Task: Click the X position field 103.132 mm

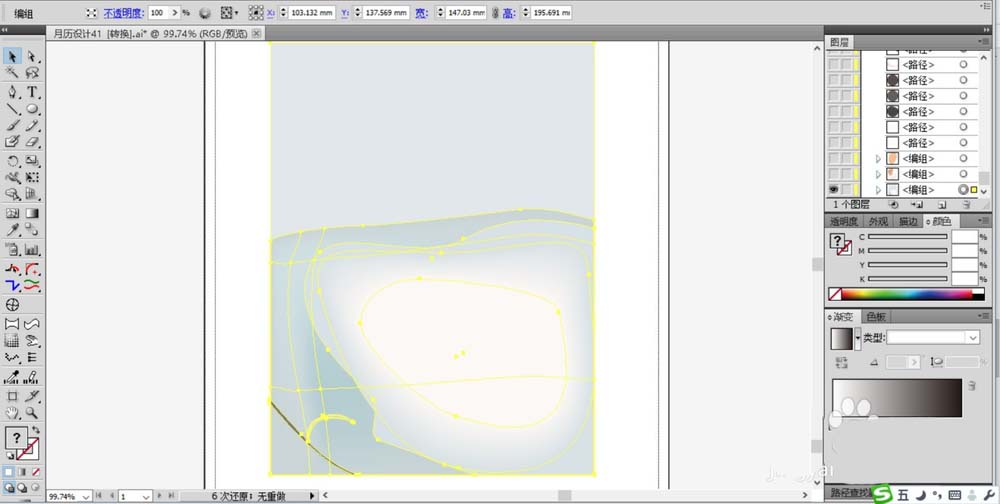Action: pos(311,13)
